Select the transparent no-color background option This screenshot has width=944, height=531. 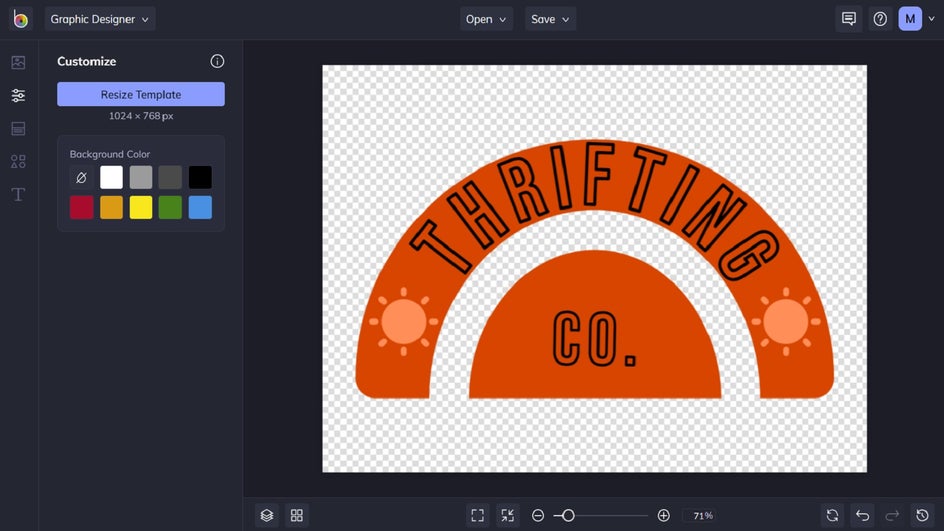[x=82, y=178]
